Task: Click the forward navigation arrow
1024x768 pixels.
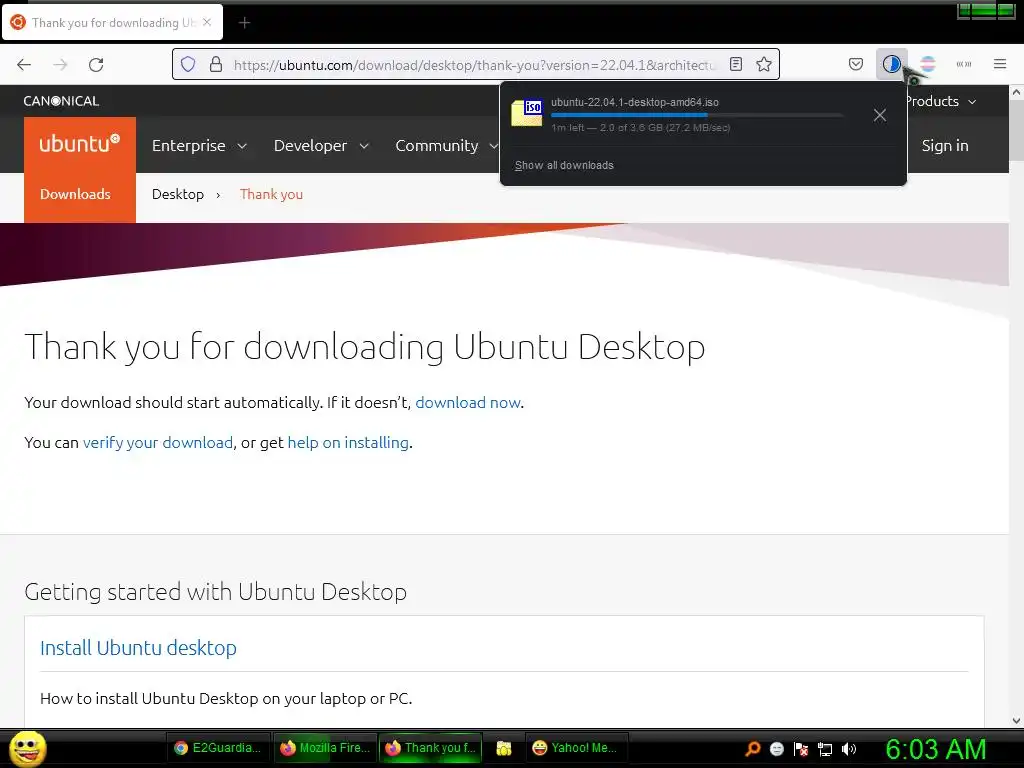Action: click(60, 64)
